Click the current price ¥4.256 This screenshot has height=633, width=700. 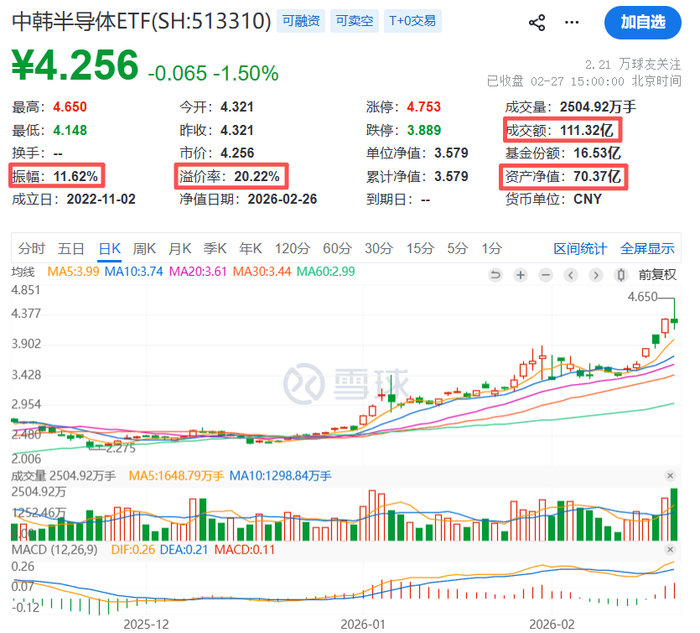tap(75, 65)
